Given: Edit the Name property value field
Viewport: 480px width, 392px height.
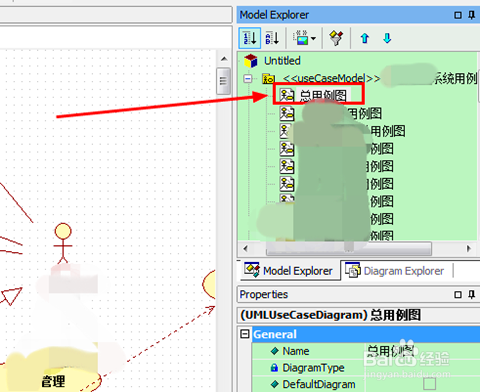Looking at the screenshot, I should (423, 351).
